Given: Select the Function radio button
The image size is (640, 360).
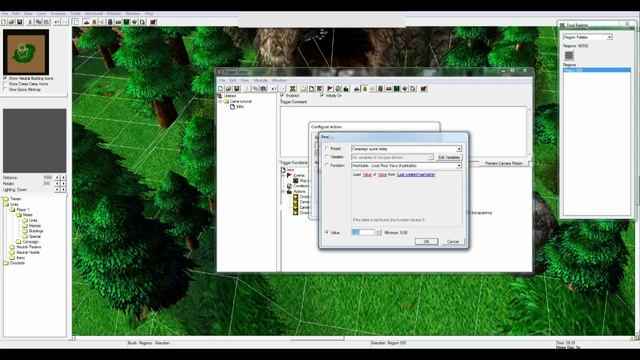Looking at the screenshot, I should click(x=327, y=165).
